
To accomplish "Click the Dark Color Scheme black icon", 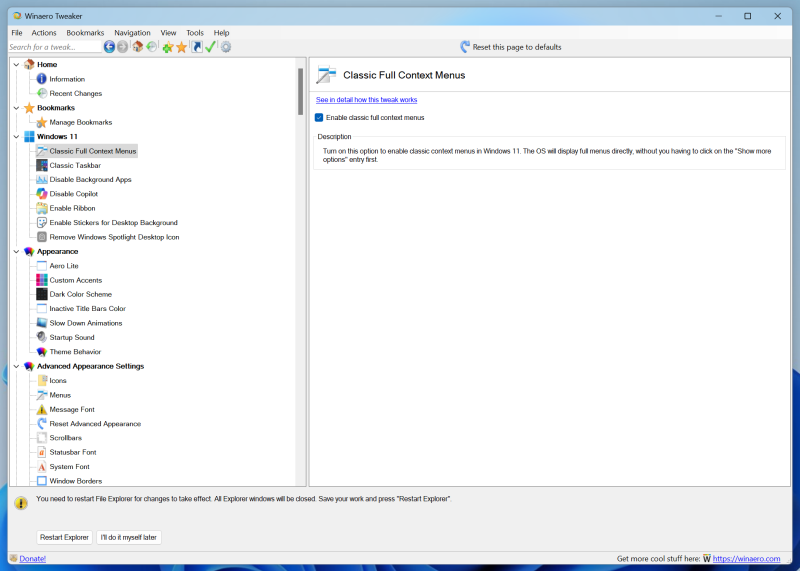I will pos(42,294).
